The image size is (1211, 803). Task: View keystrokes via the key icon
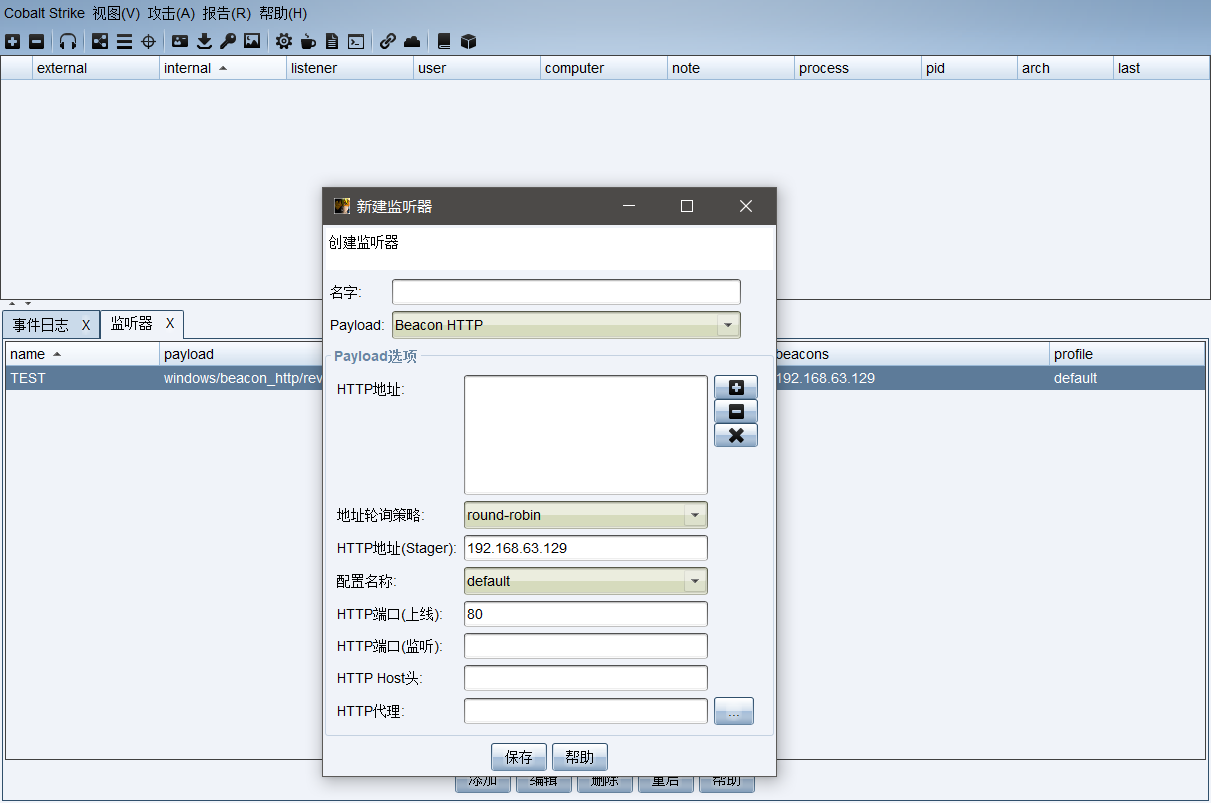(x=228, y=42)
